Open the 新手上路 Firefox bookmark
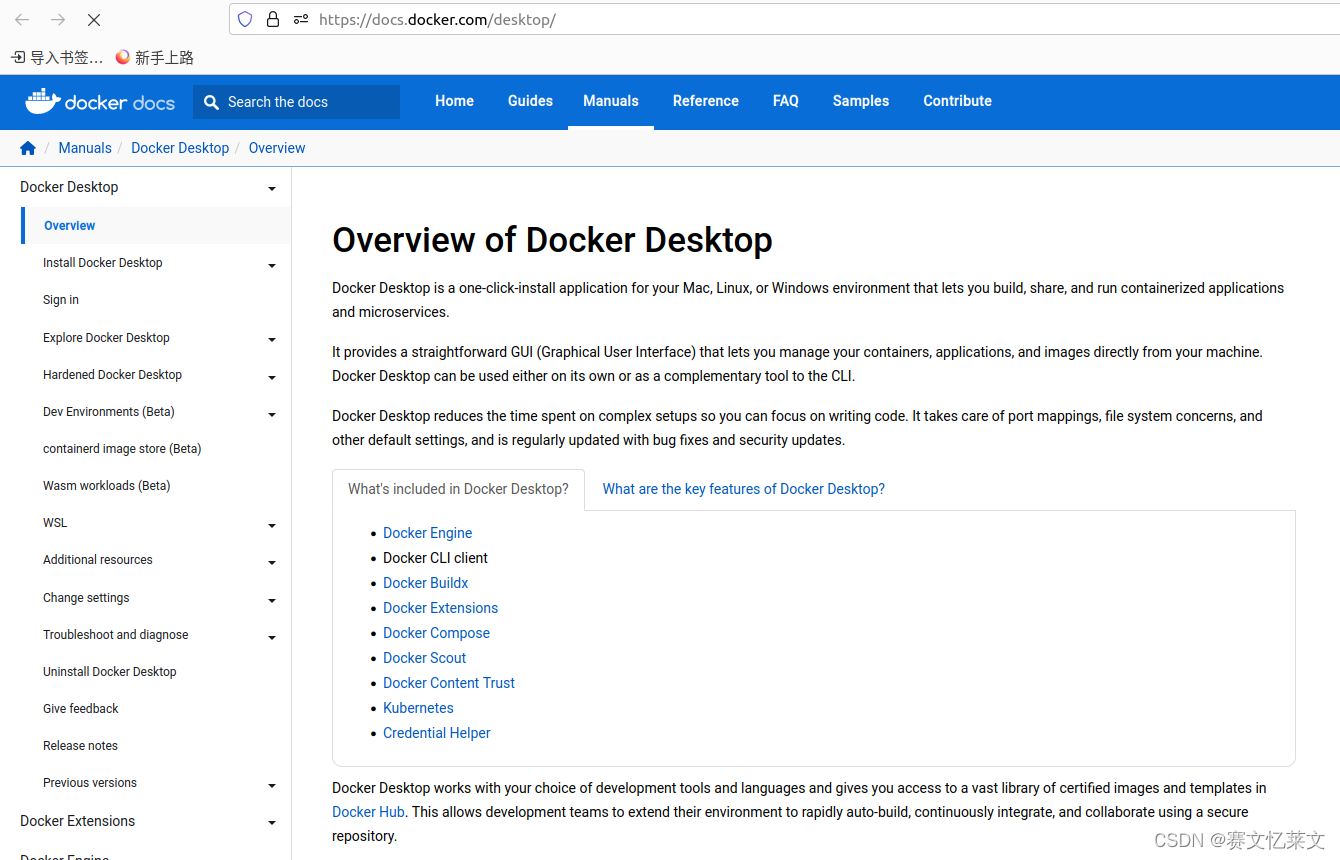1340x860 pixels. click(x=155, y=58)
